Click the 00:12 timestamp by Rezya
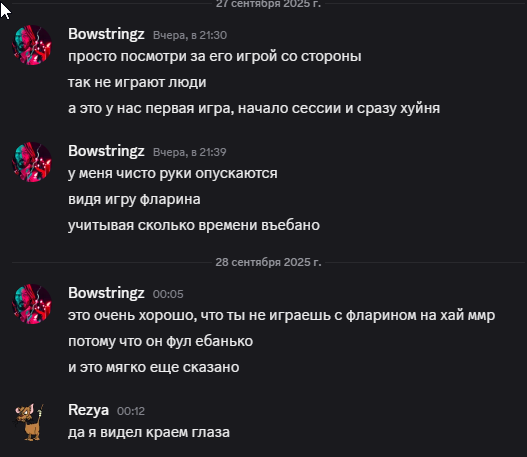The image size is (527, 457). tap(131, 411)
